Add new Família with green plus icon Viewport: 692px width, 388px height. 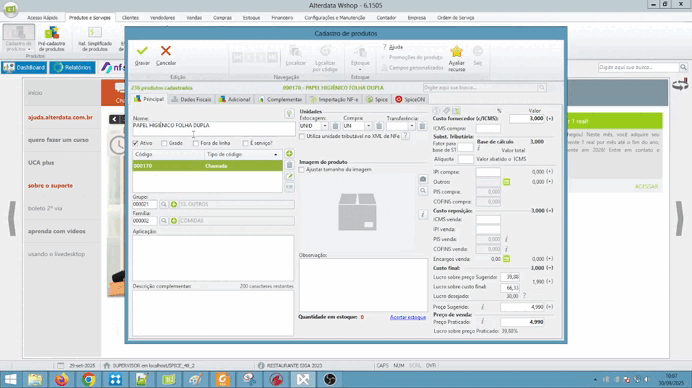174,221
